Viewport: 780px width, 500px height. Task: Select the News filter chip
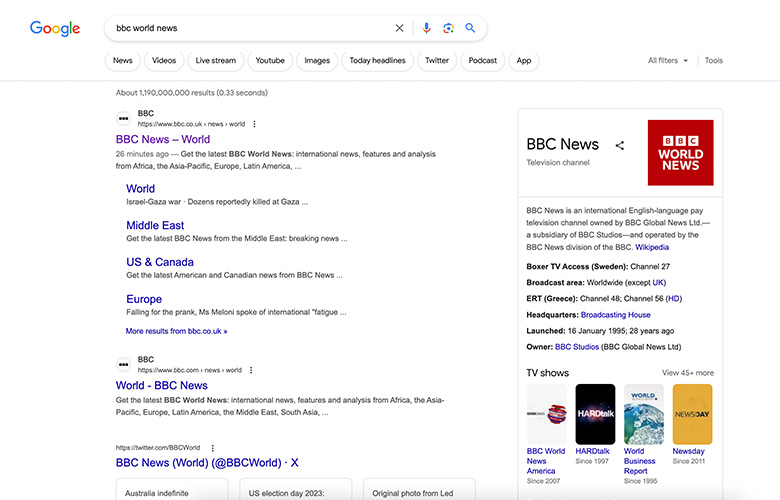(122, 61)
